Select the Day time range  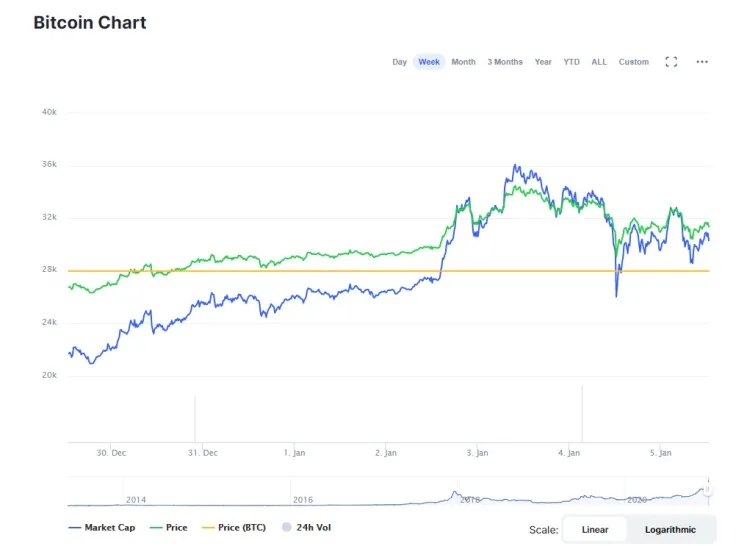coord(399,62)
